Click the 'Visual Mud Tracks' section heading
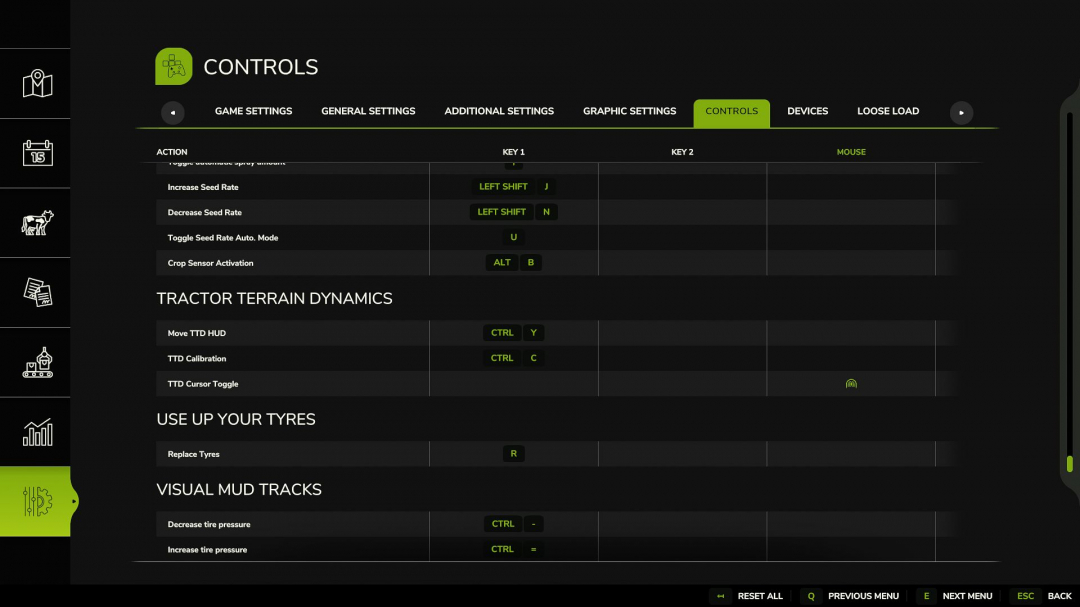The height and width of the screenshot is (607, 1080). 239,489
